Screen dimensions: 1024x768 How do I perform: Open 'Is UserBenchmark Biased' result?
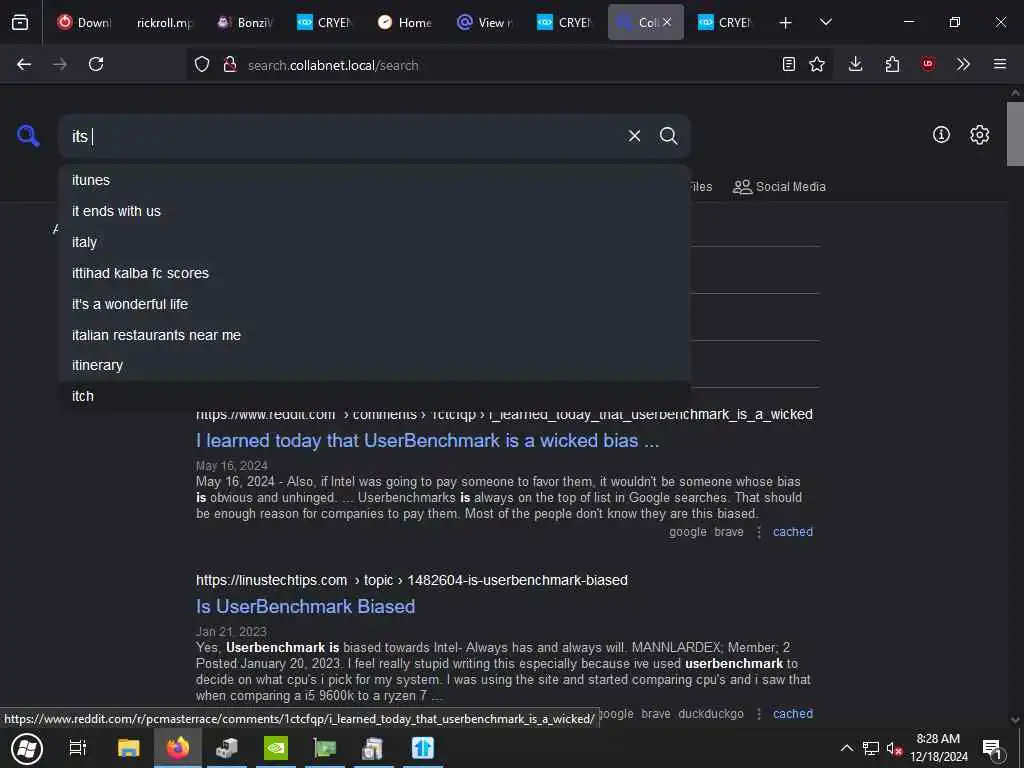click(306, 606)
